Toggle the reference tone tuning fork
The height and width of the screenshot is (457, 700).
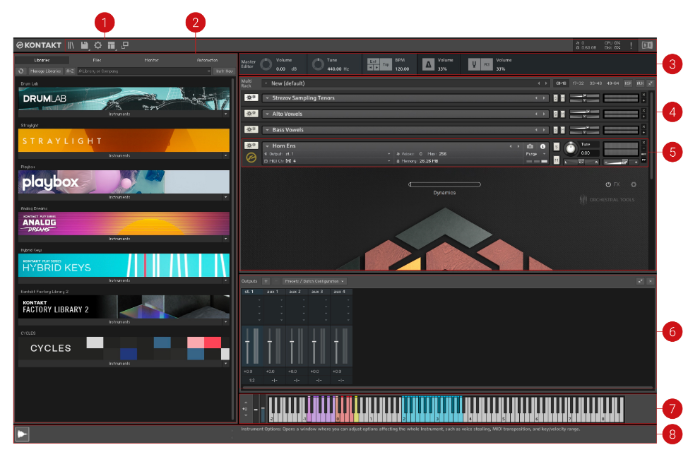point(474,64)
